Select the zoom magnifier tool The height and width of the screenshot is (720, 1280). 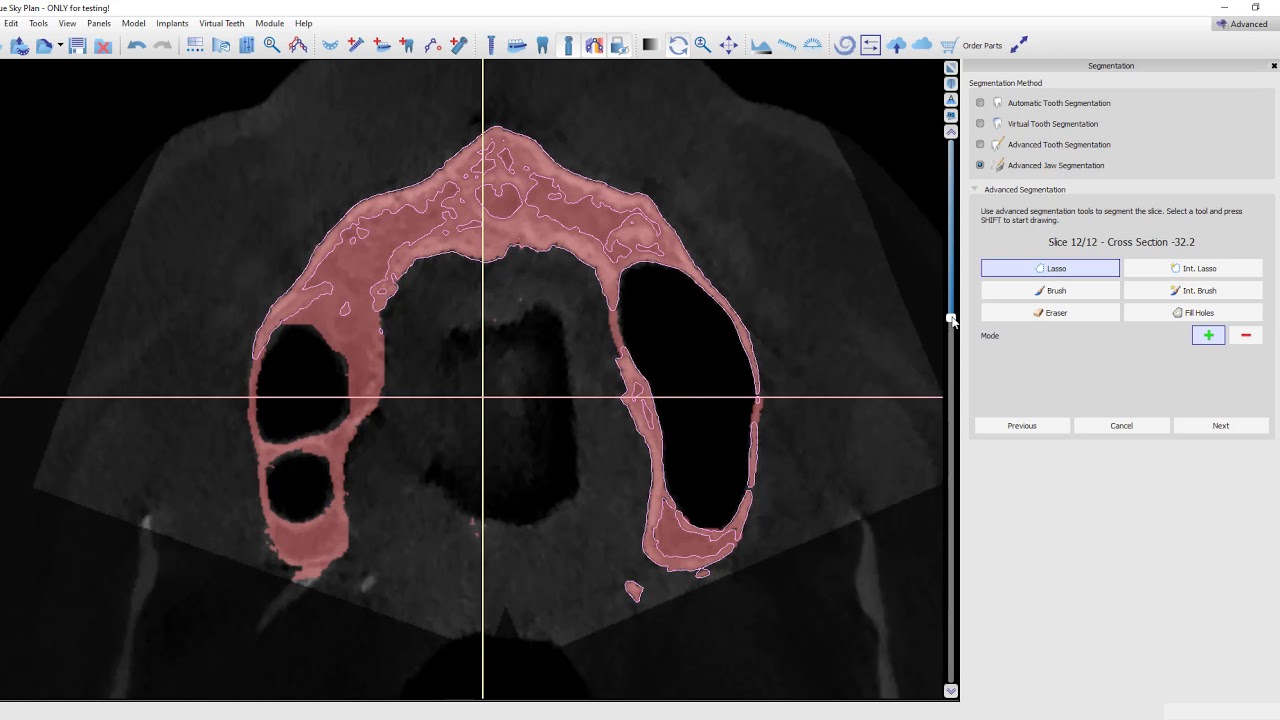703,45
